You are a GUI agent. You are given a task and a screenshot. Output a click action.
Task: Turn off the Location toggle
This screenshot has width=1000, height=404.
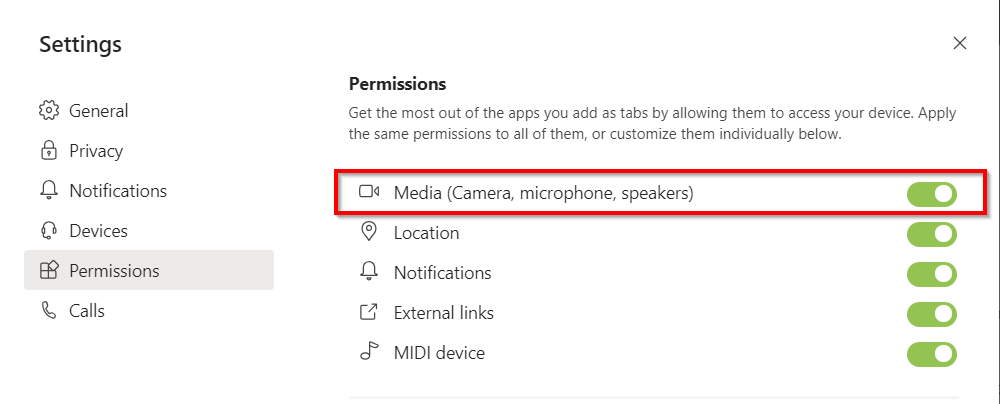click(x=931, y=234)
